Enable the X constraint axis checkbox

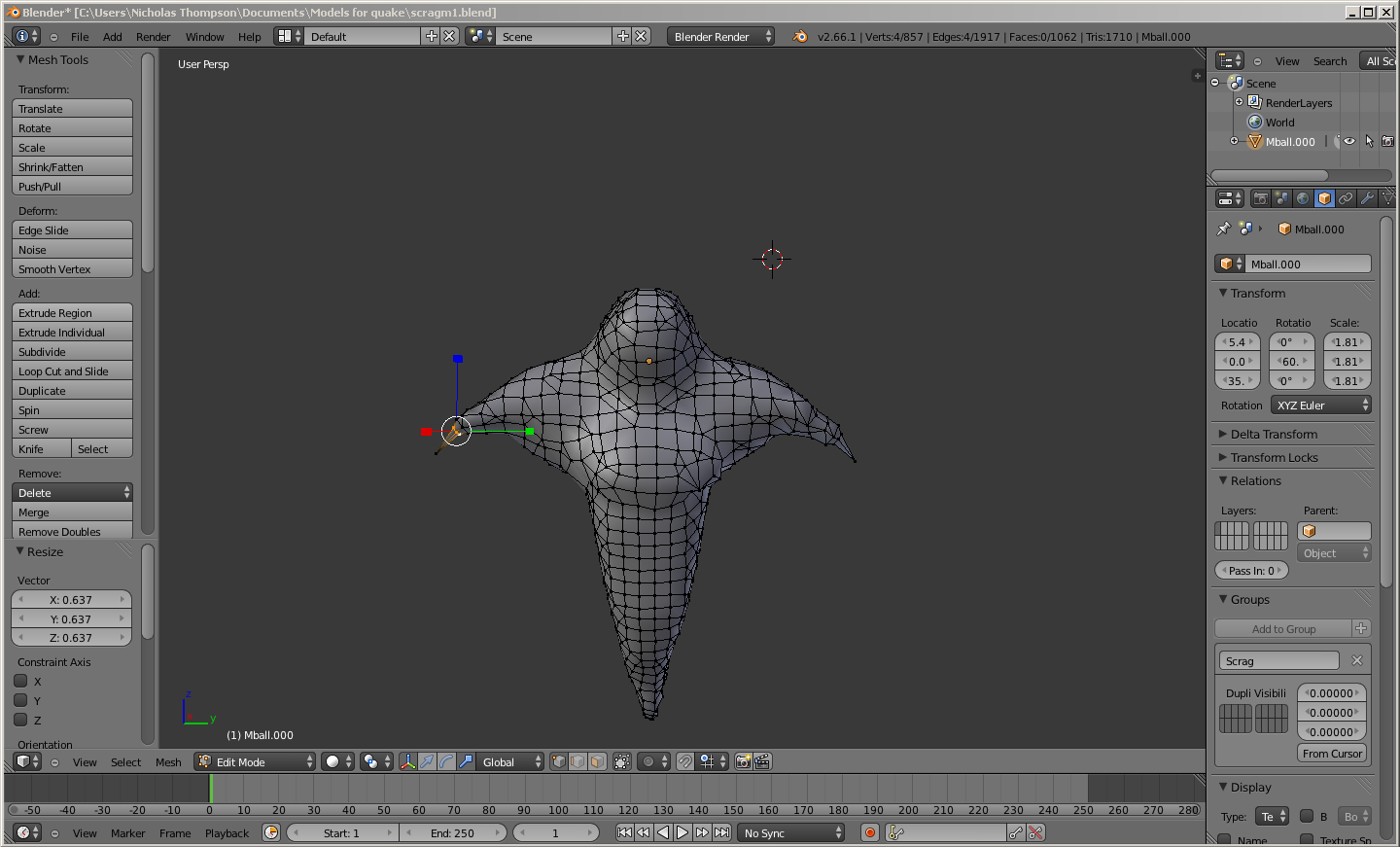(20, 682)
